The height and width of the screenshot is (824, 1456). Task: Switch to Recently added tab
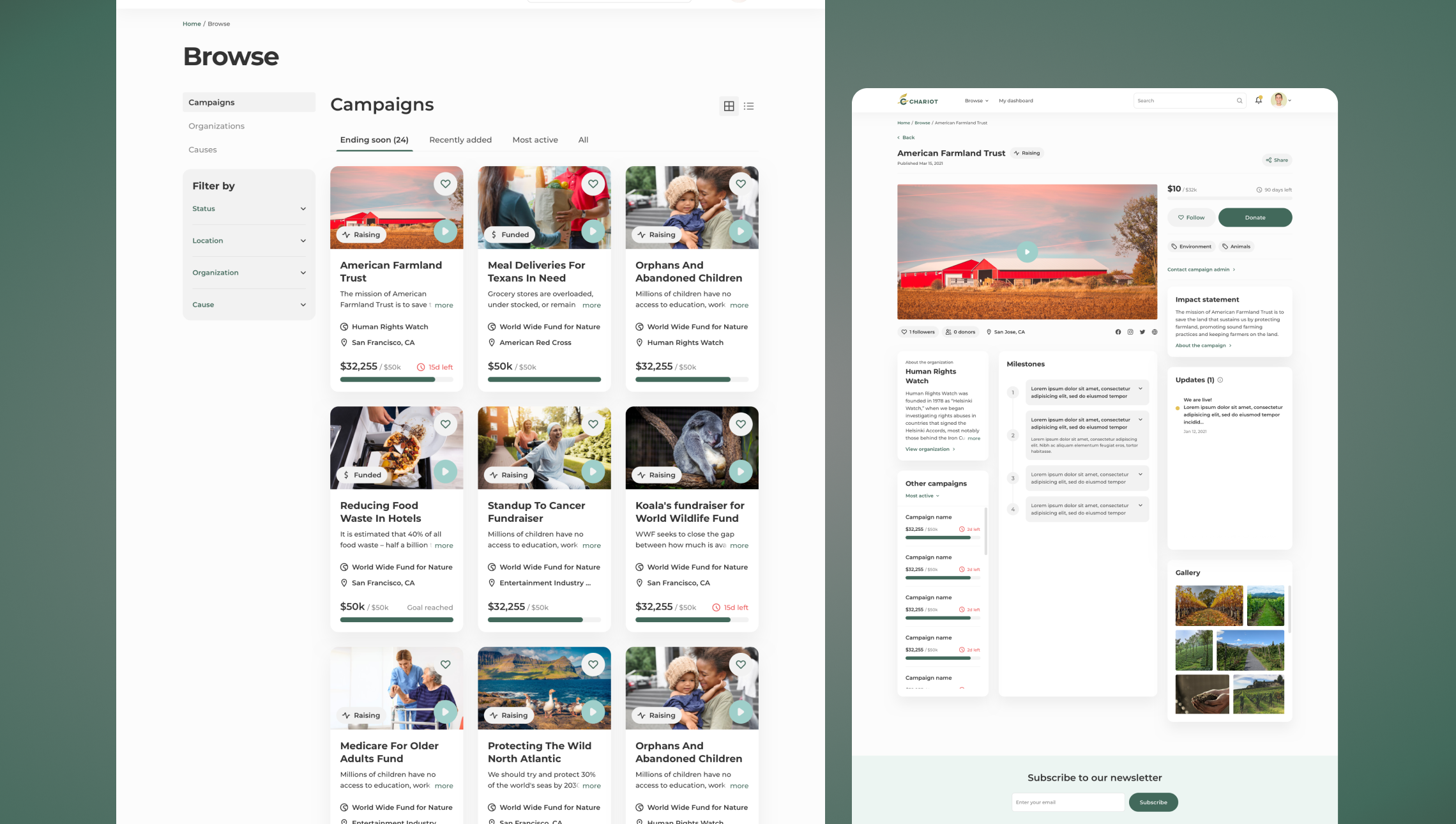pyautogui.click(x=460, y=140)
